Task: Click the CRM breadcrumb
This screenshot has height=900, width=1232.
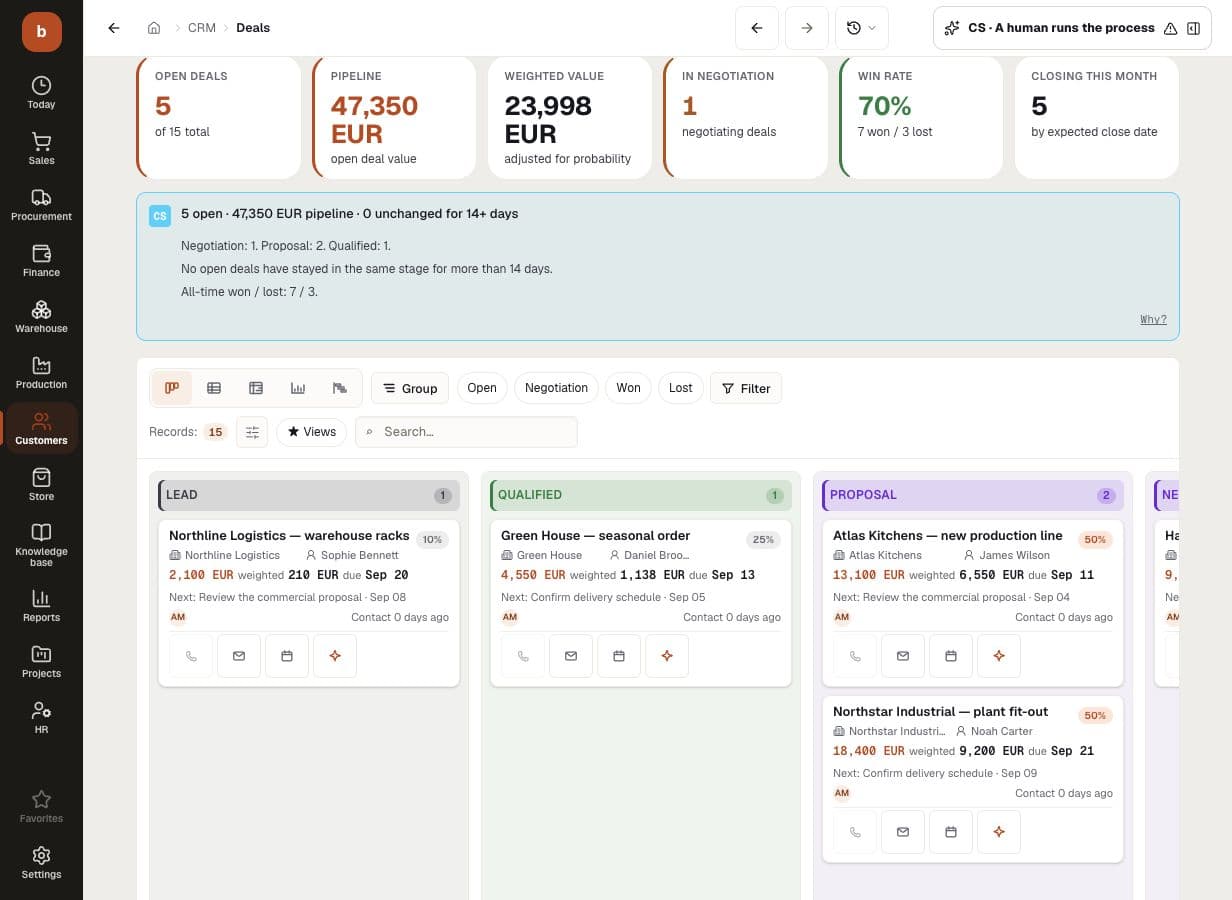Action: click(x=202, y=28)
